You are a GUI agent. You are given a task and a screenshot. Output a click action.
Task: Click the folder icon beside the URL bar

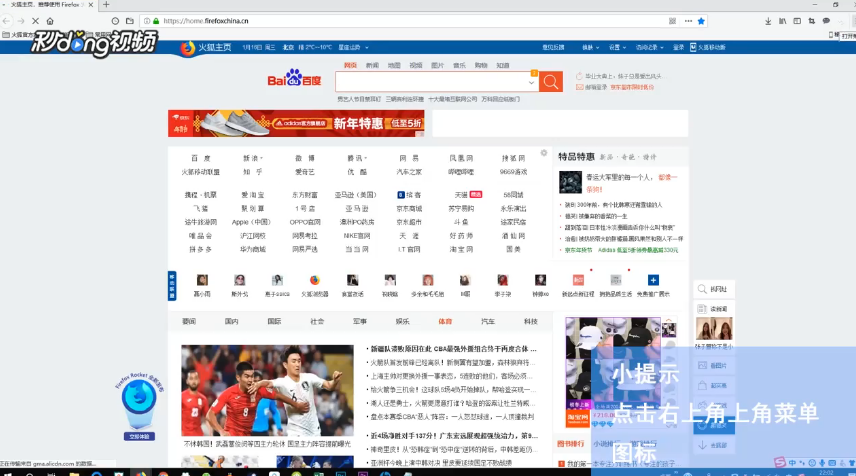click(x=130, y=21)
